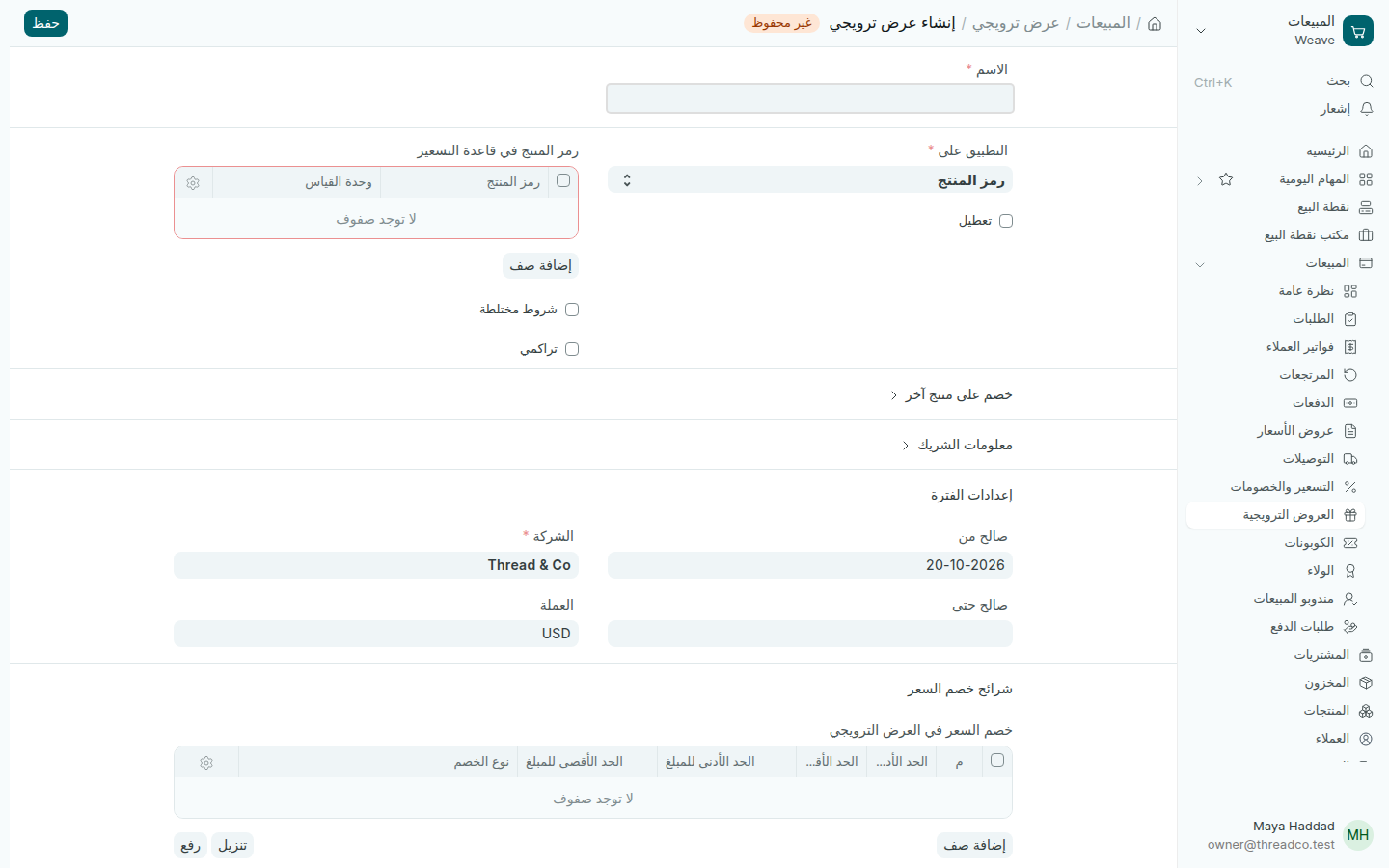This screenshot has width=1389, height=868.
Task: Click the عرض ترويجي breadcrumb link
Action: 1016,23
